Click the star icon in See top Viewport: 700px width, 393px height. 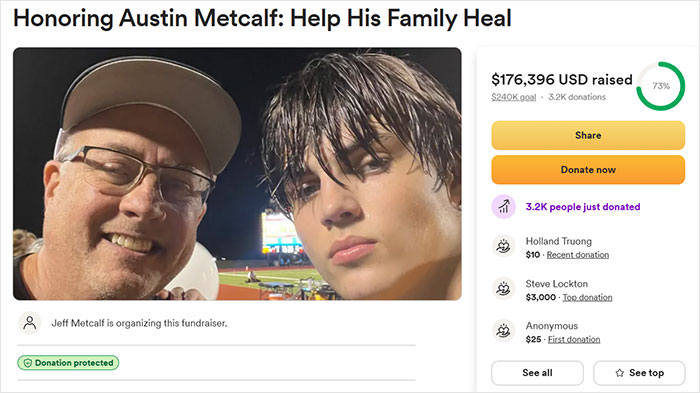(620, 373)
